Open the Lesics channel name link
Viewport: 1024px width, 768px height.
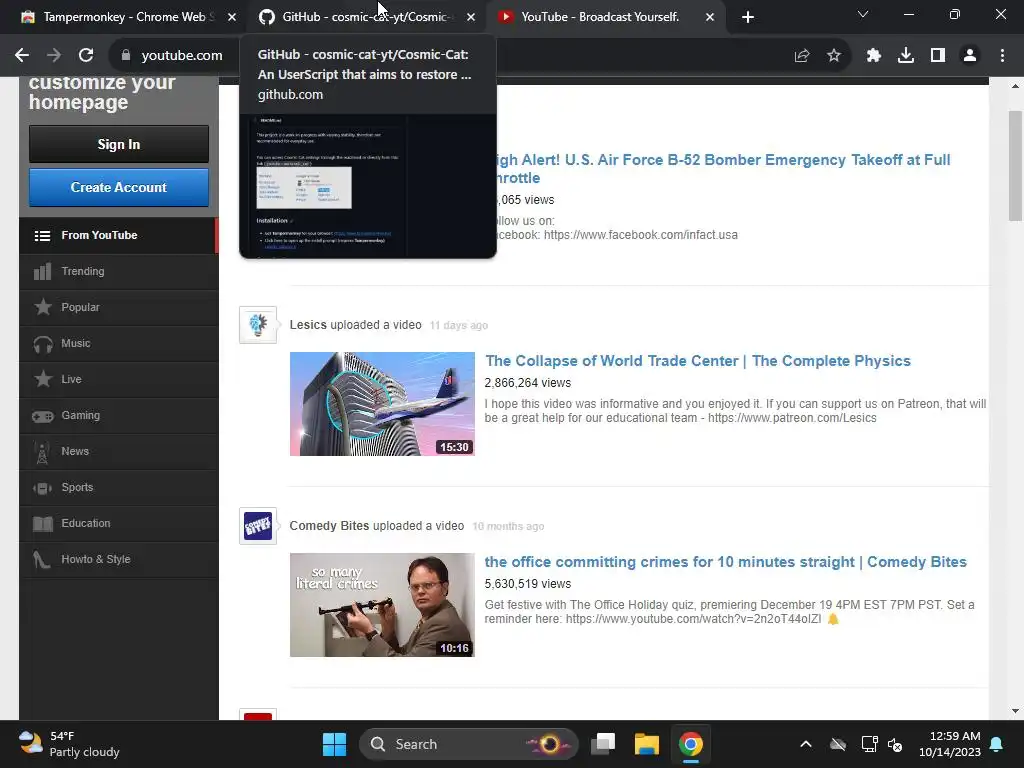(308, 325)
